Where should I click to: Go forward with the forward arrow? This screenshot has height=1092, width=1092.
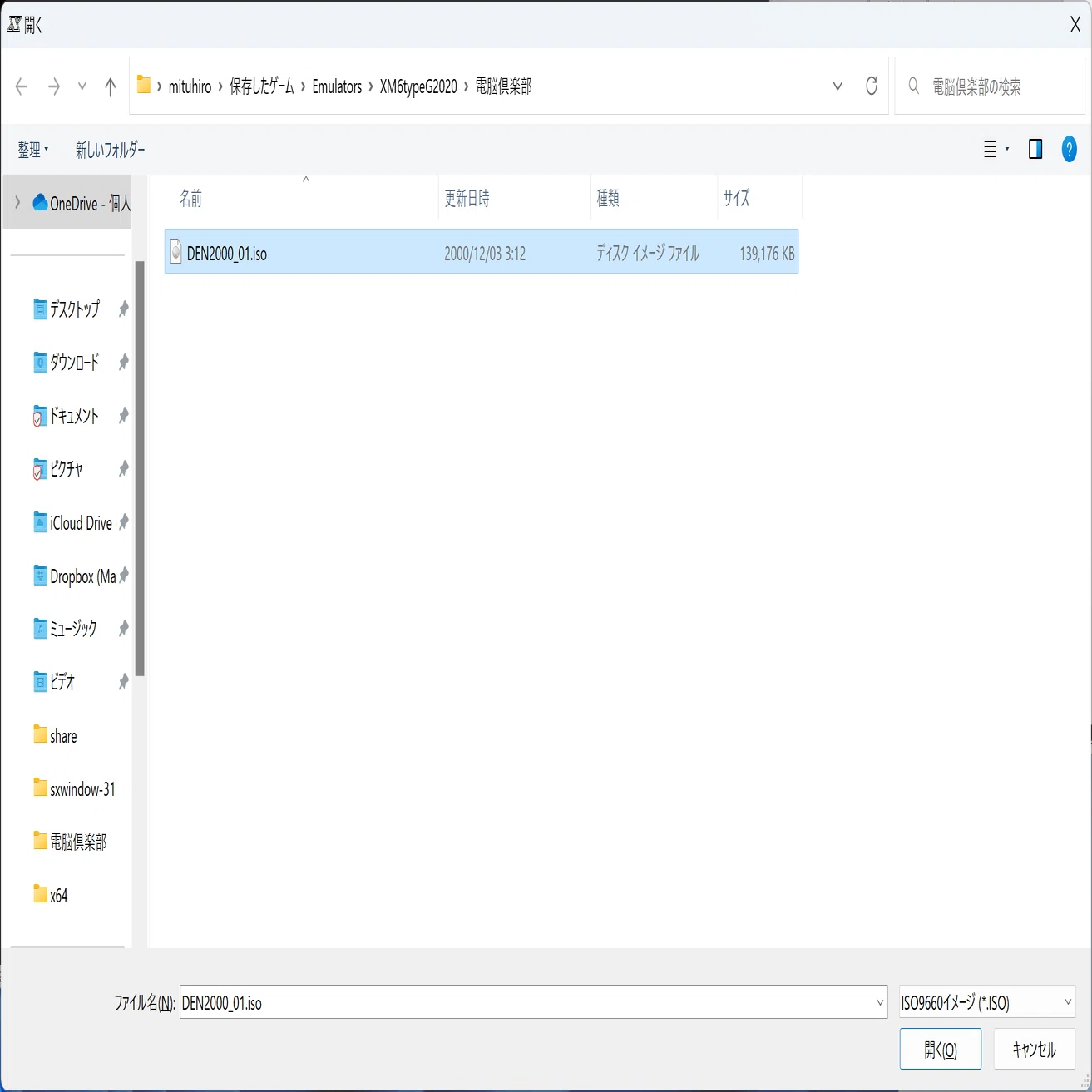(54, 86)
